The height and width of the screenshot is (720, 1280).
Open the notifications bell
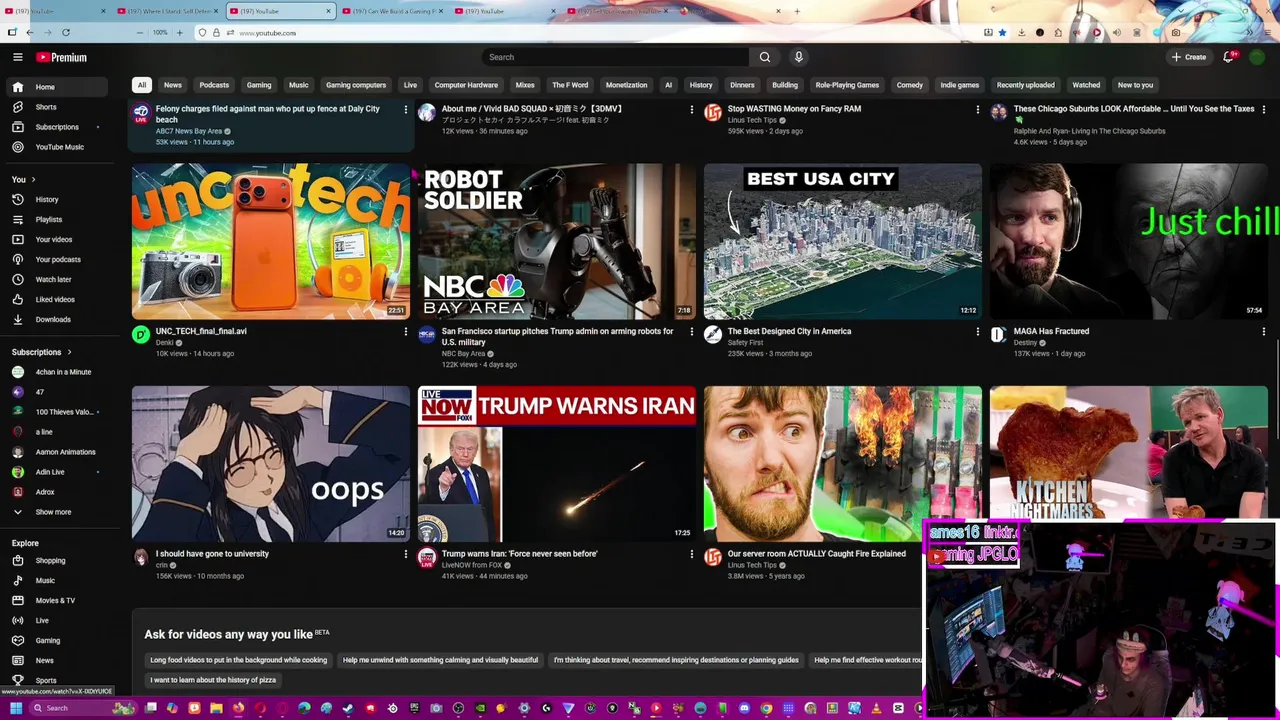[x=1229, y=57]
